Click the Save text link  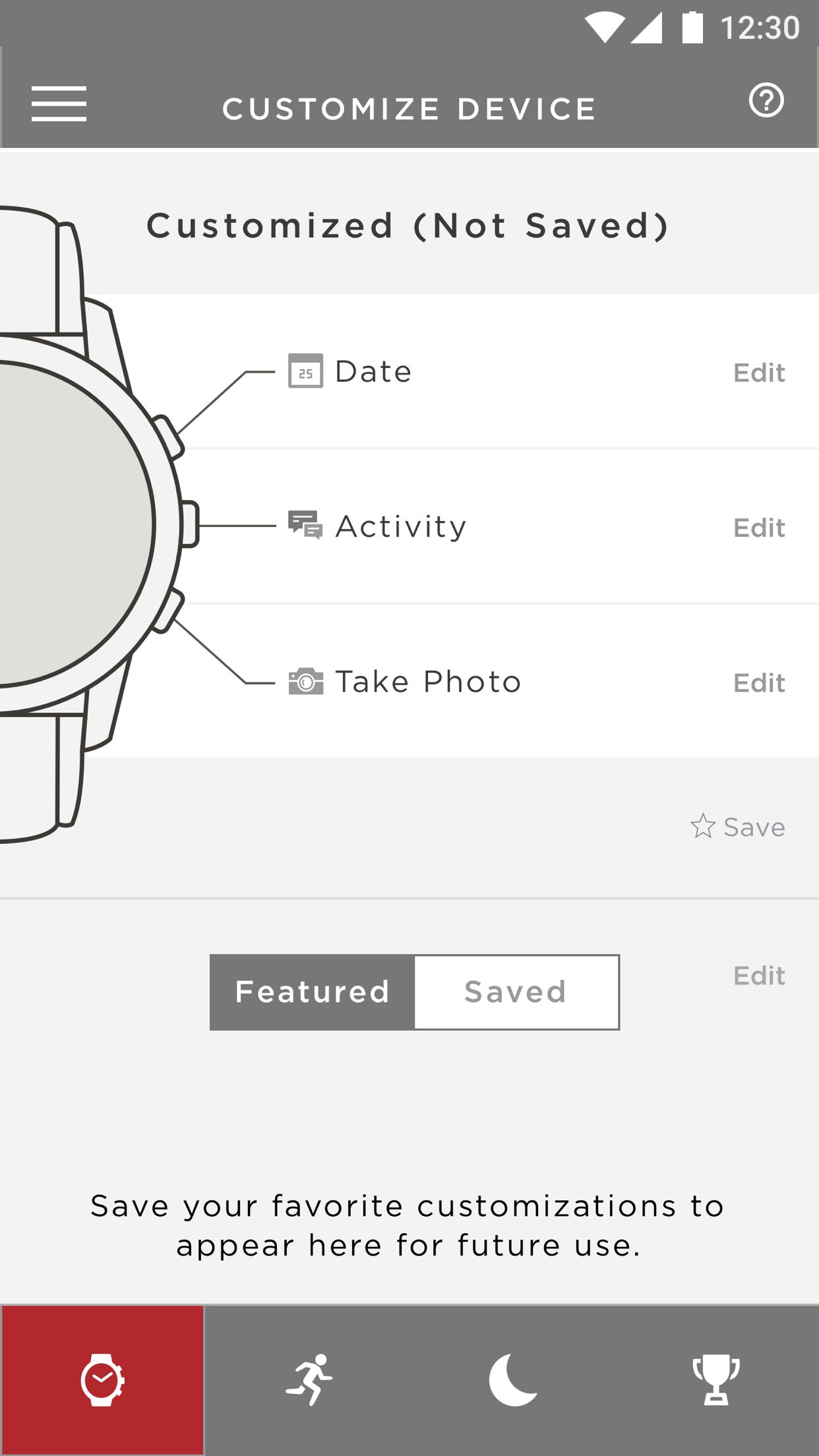click(x=754, y=827)
